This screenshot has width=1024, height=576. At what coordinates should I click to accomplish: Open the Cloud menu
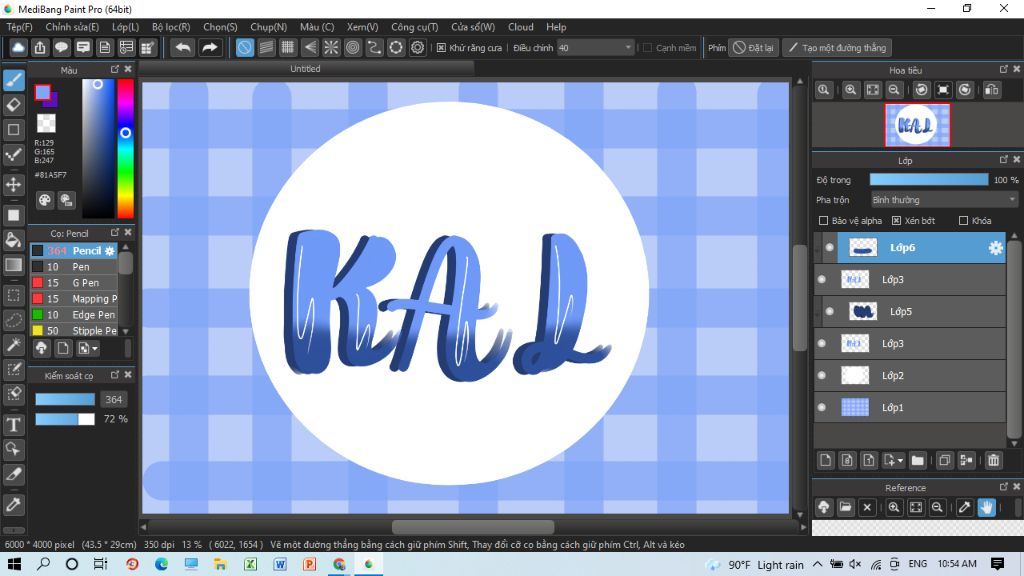(x=520, y=27)
